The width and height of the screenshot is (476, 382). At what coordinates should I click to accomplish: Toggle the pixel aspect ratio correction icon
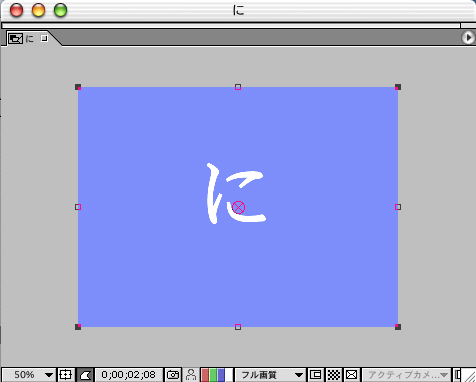[x=352, y=375]
